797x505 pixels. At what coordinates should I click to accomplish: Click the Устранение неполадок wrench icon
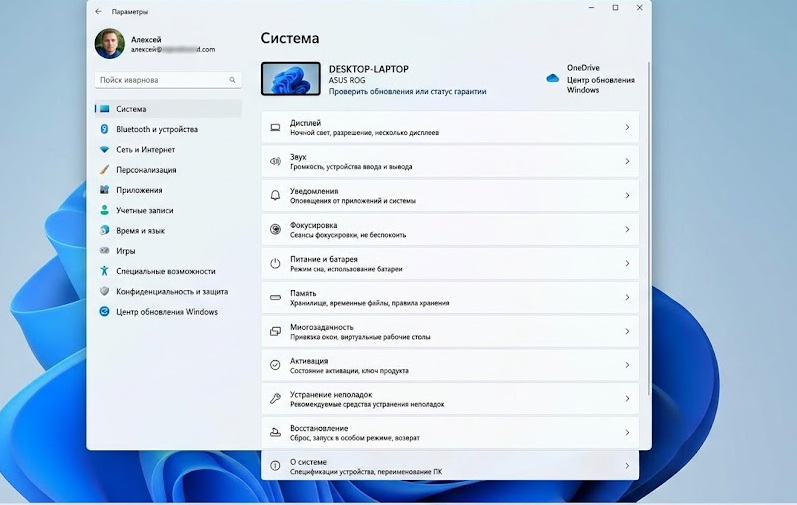[275, 399]
